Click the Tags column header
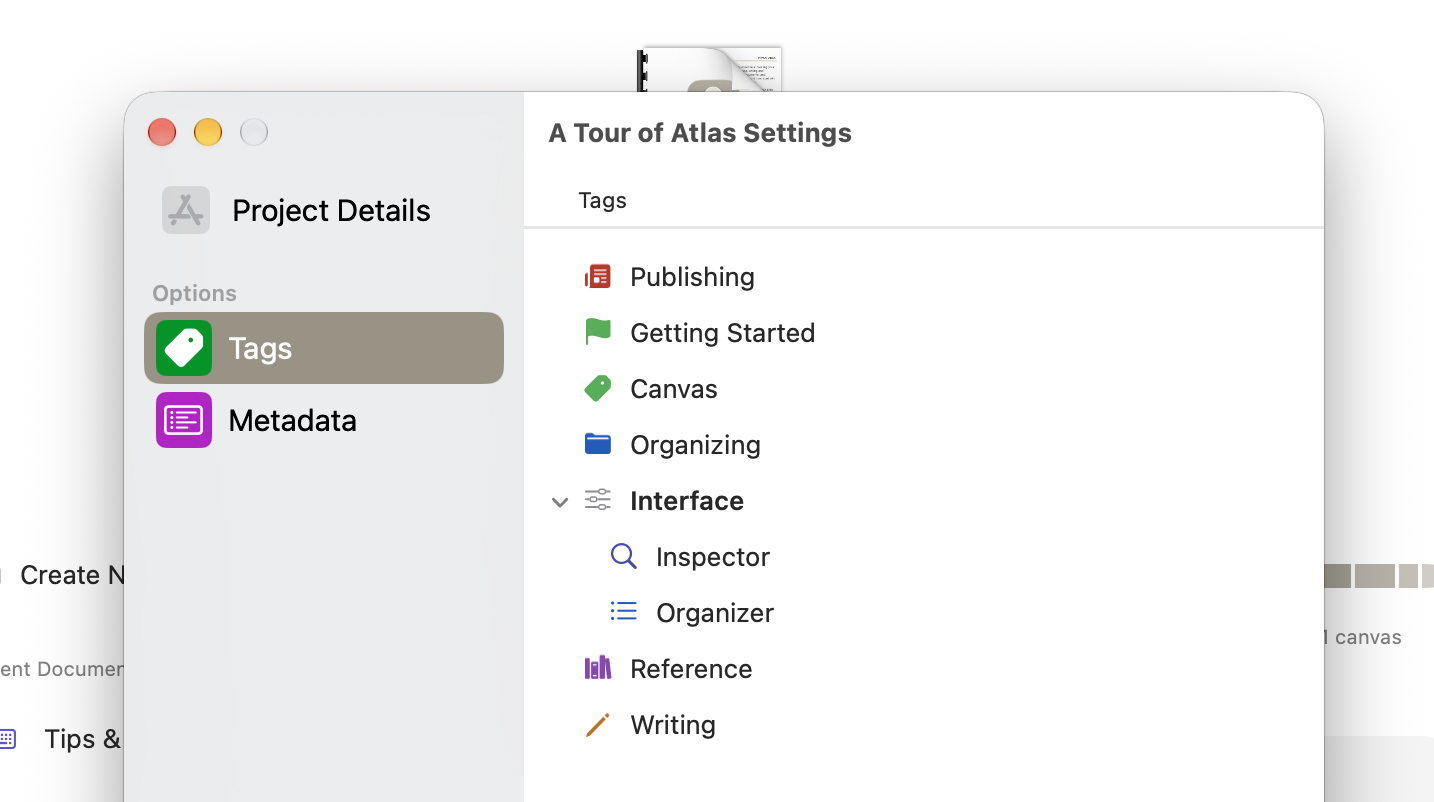Screen dimensions: 1434x802 click(x=602, y=200)
